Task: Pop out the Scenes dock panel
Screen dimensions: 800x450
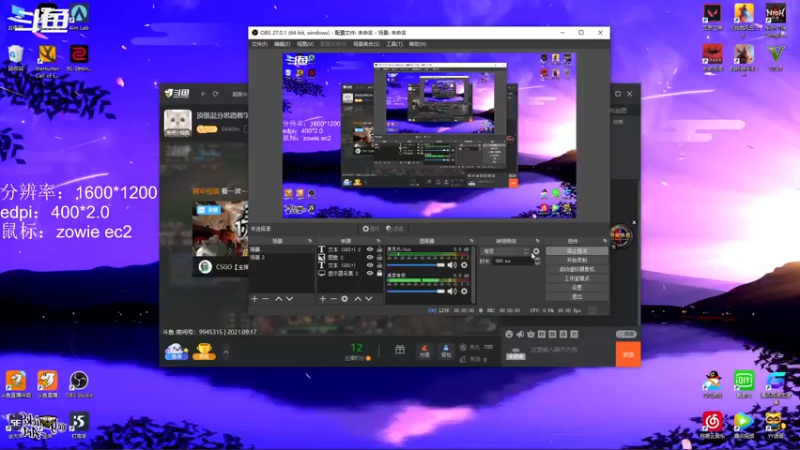Action: click(310, 241)
